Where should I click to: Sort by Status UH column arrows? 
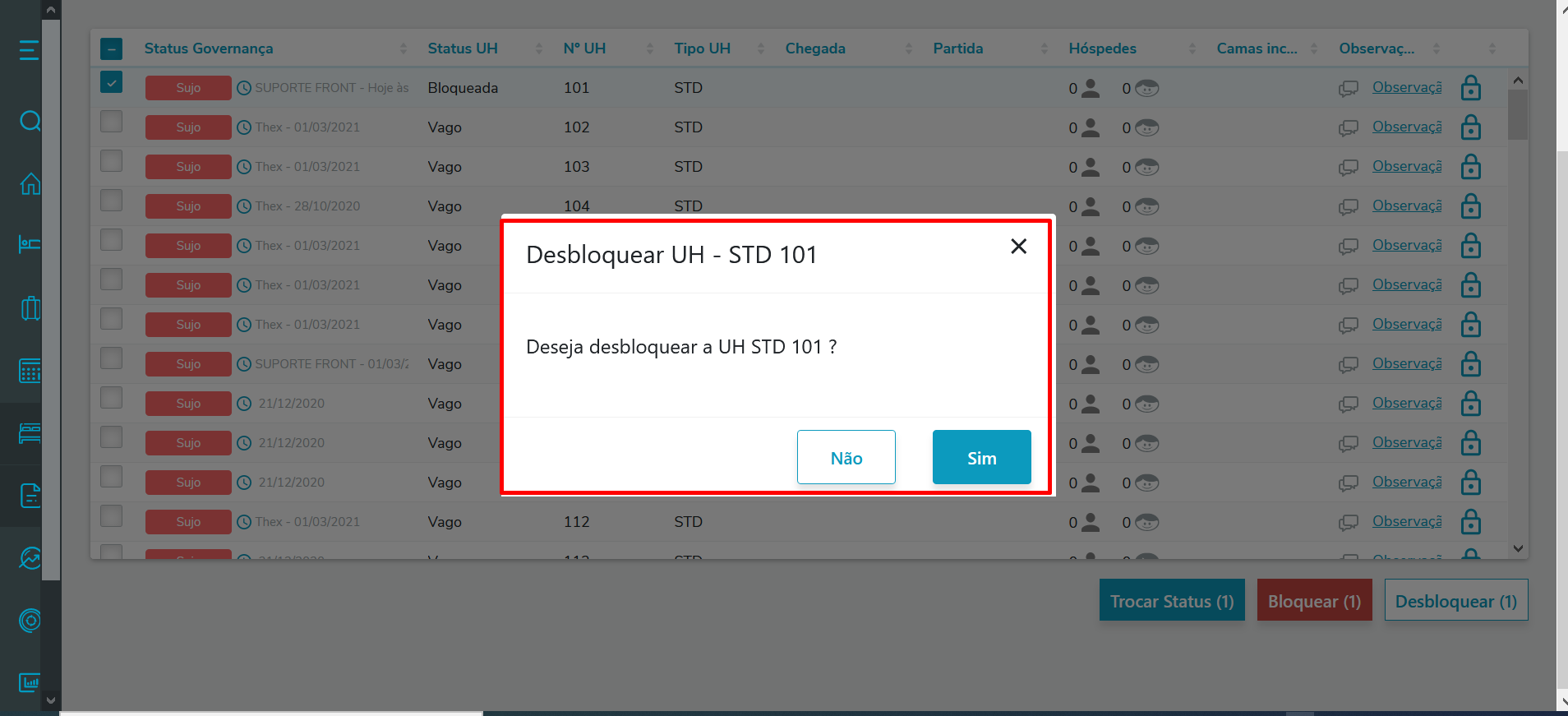coord(539,49)
